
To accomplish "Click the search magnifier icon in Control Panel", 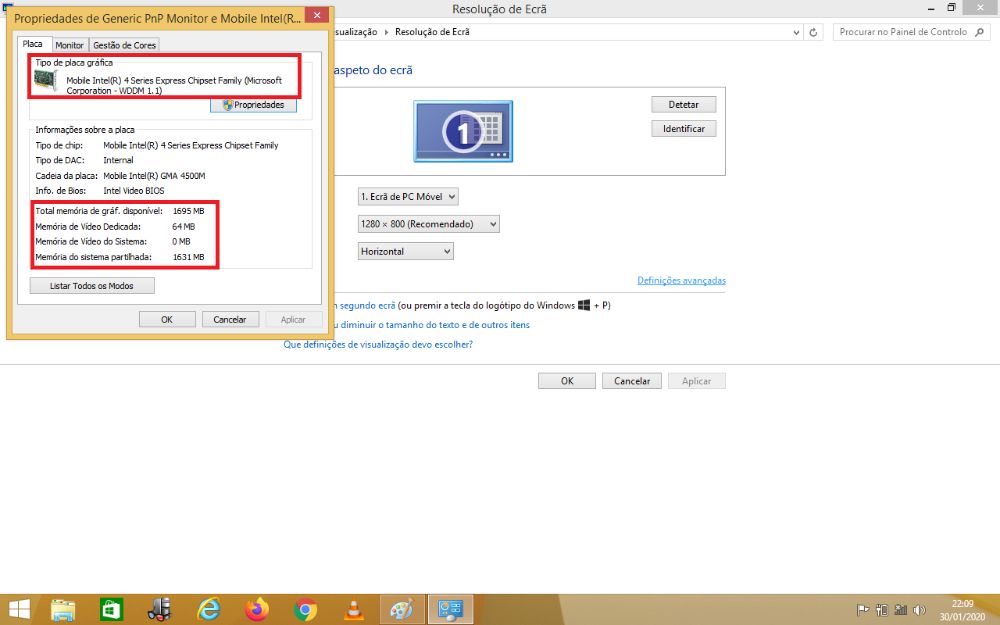I will click(x=980, y=32).
